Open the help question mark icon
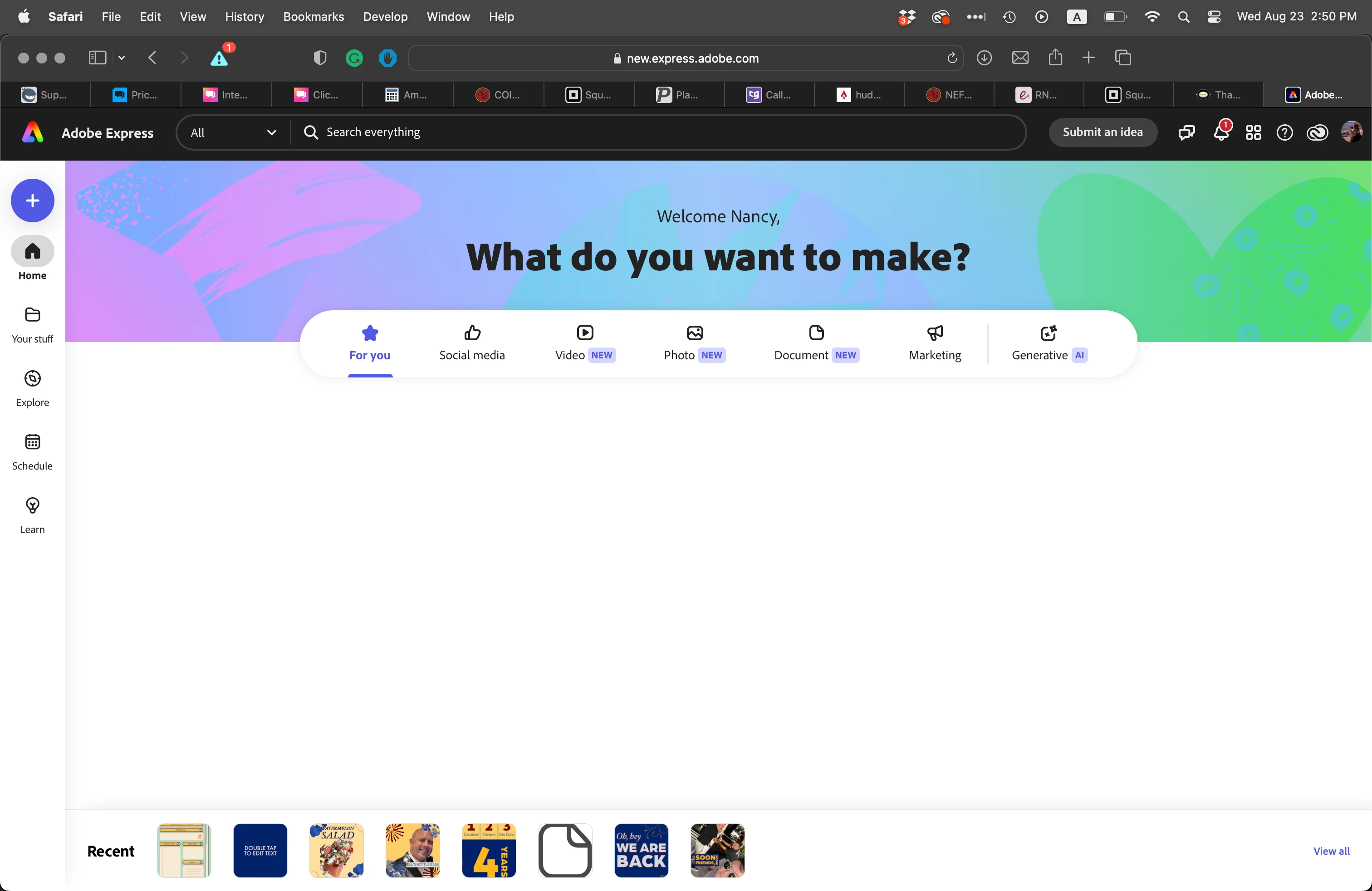This screenshot has width=1372, height=891. tap(1284, 132)
